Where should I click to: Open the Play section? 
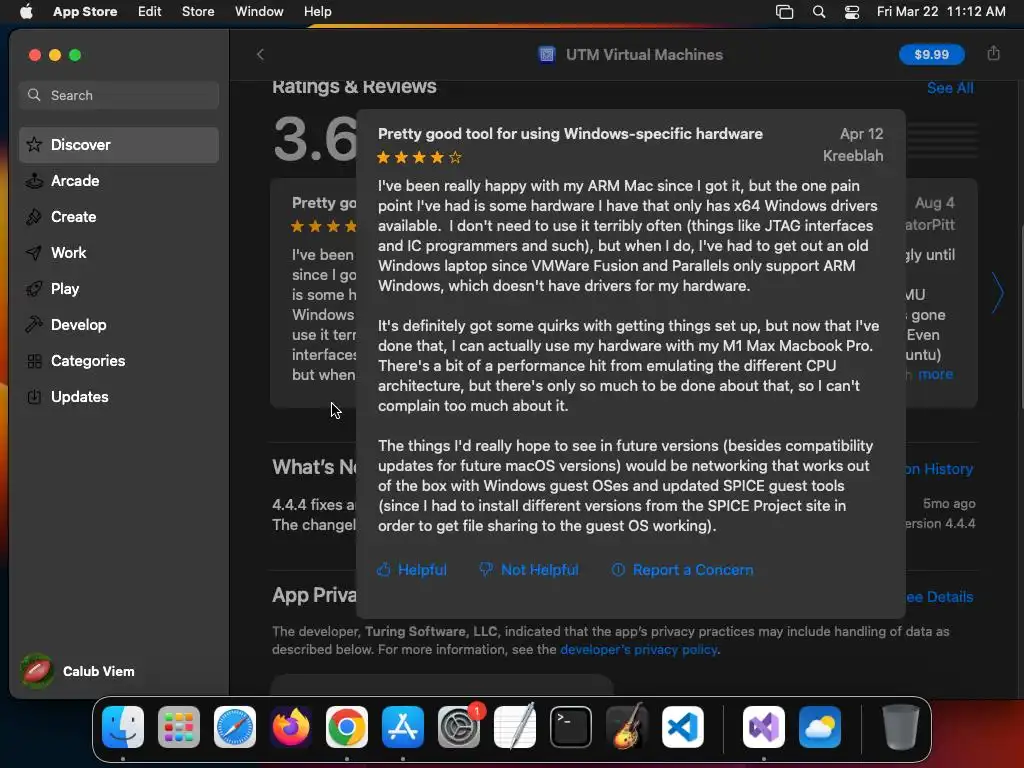tap(119, 289)
